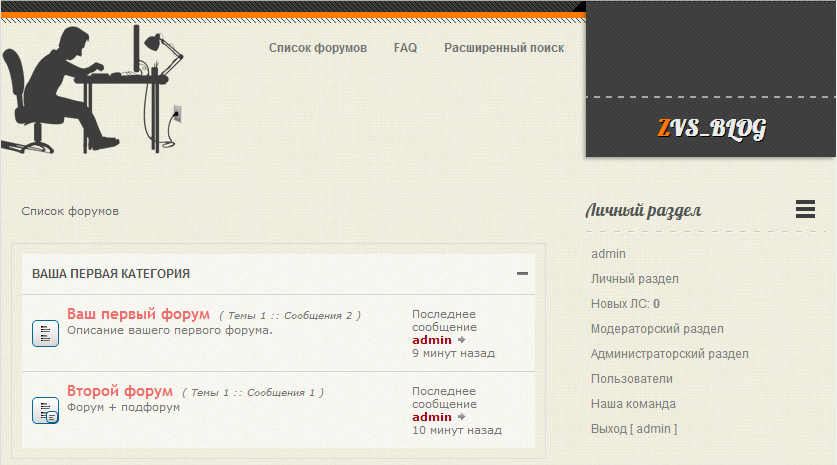Open the Ваш первый форум forum
The width and height of the screenshot is (837, 465).
[138, 314]
